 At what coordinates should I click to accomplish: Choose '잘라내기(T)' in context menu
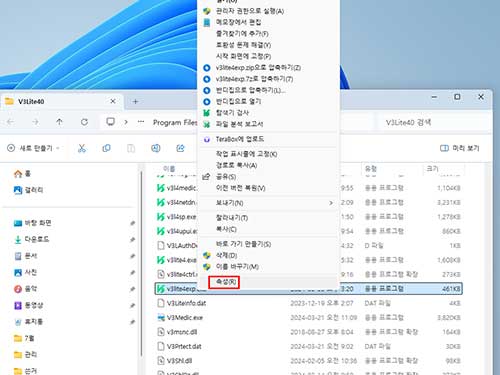click(x=232, y=218)
